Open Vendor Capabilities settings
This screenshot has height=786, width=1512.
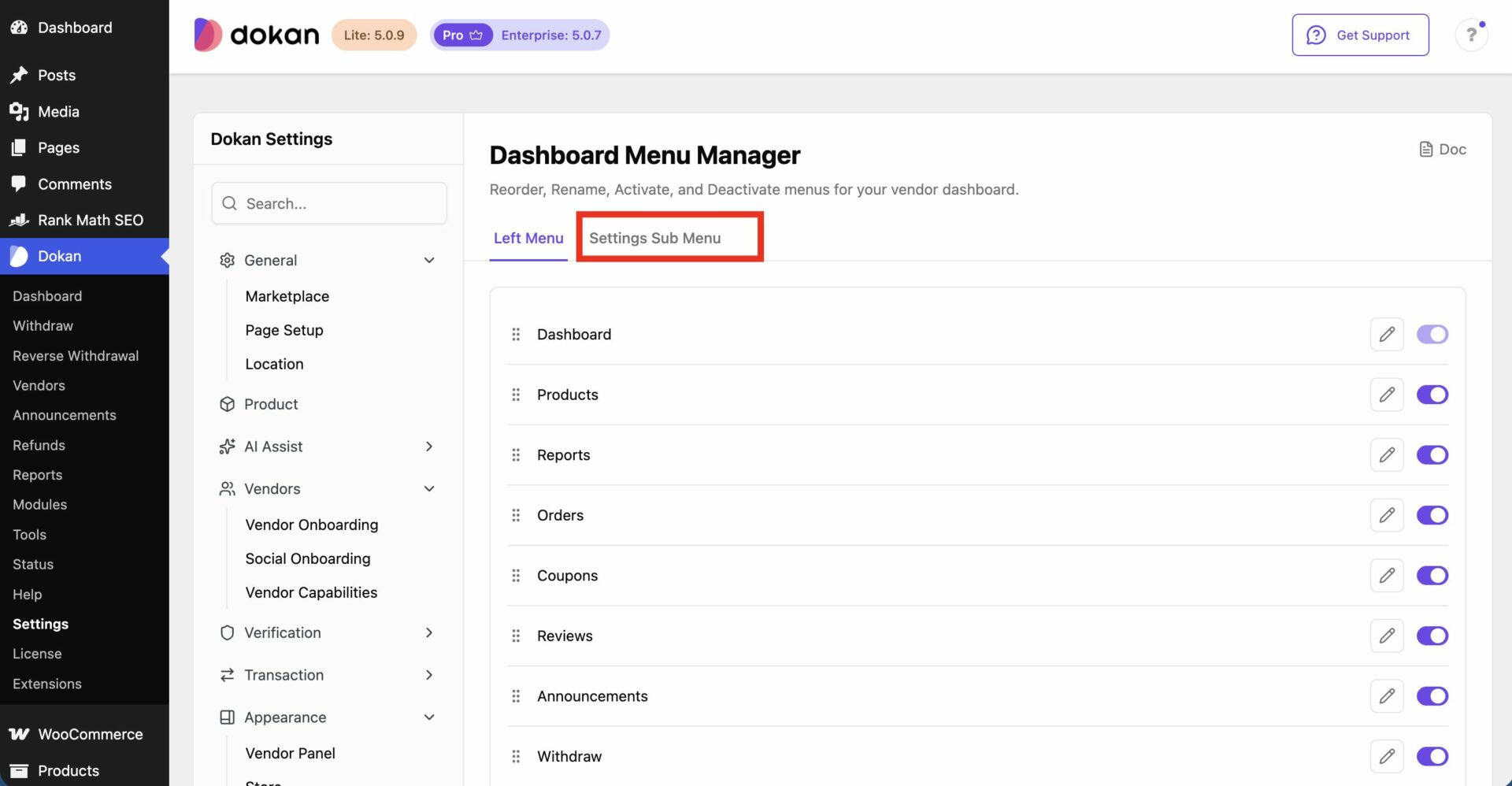tap(311, 592)
